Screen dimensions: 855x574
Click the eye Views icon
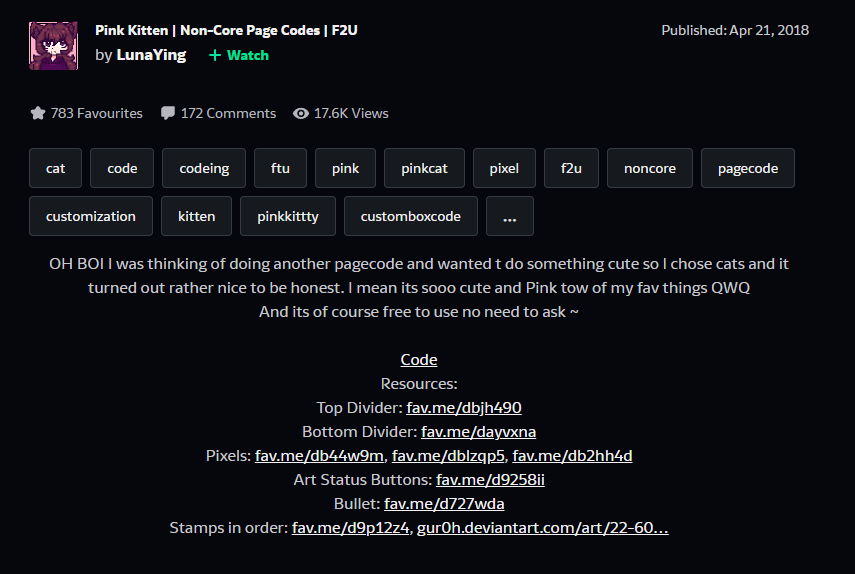(301, 113)
